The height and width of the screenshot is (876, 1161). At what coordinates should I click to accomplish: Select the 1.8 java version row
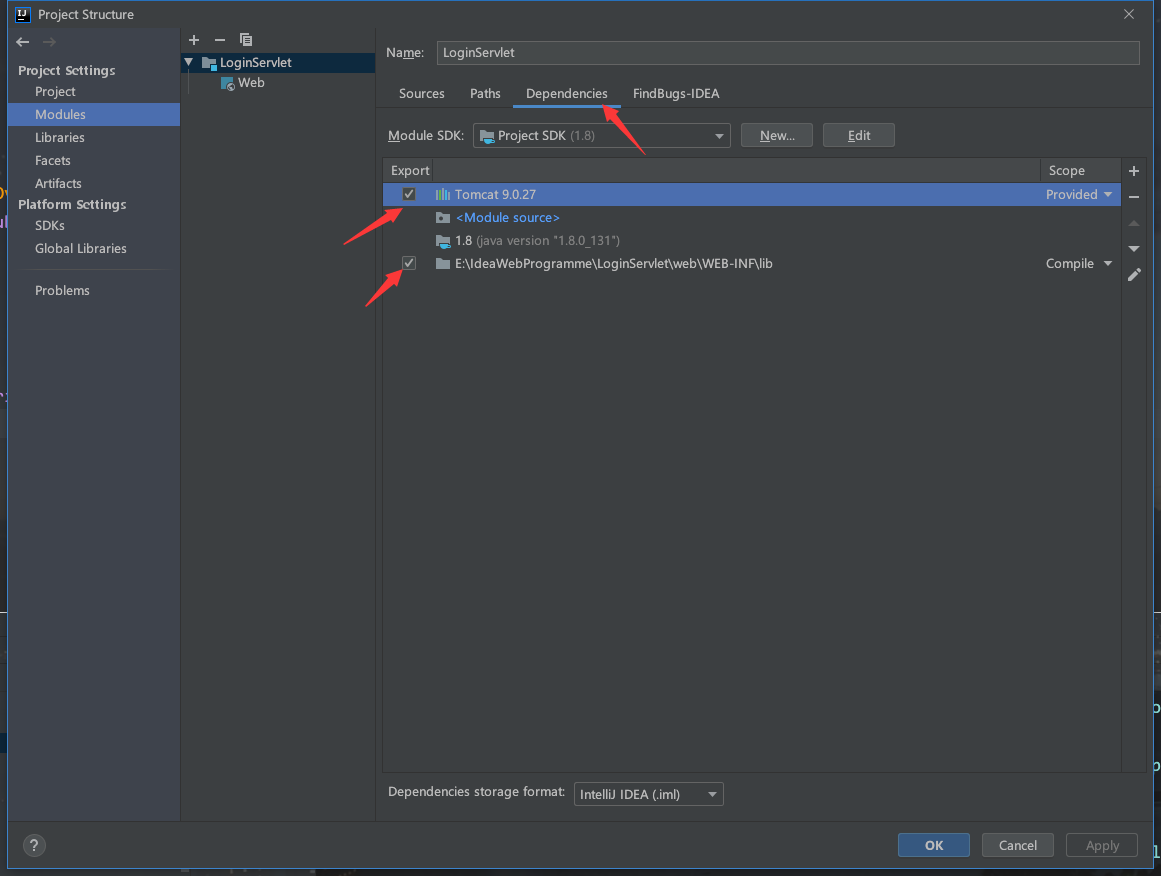(x=752, y=241)
